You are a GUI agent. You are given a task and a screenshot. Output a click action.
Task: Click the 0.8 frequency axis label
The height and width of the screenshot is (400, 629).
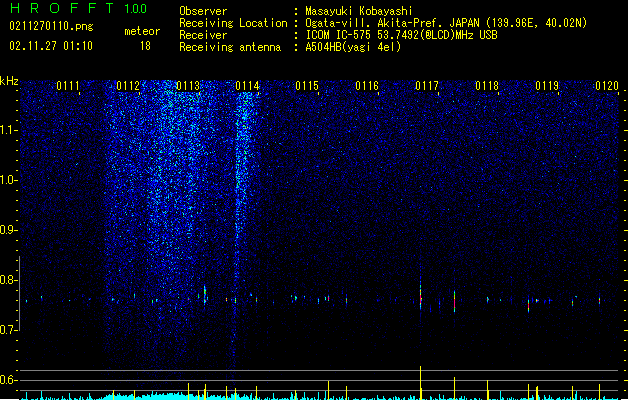tap(8, 280)
